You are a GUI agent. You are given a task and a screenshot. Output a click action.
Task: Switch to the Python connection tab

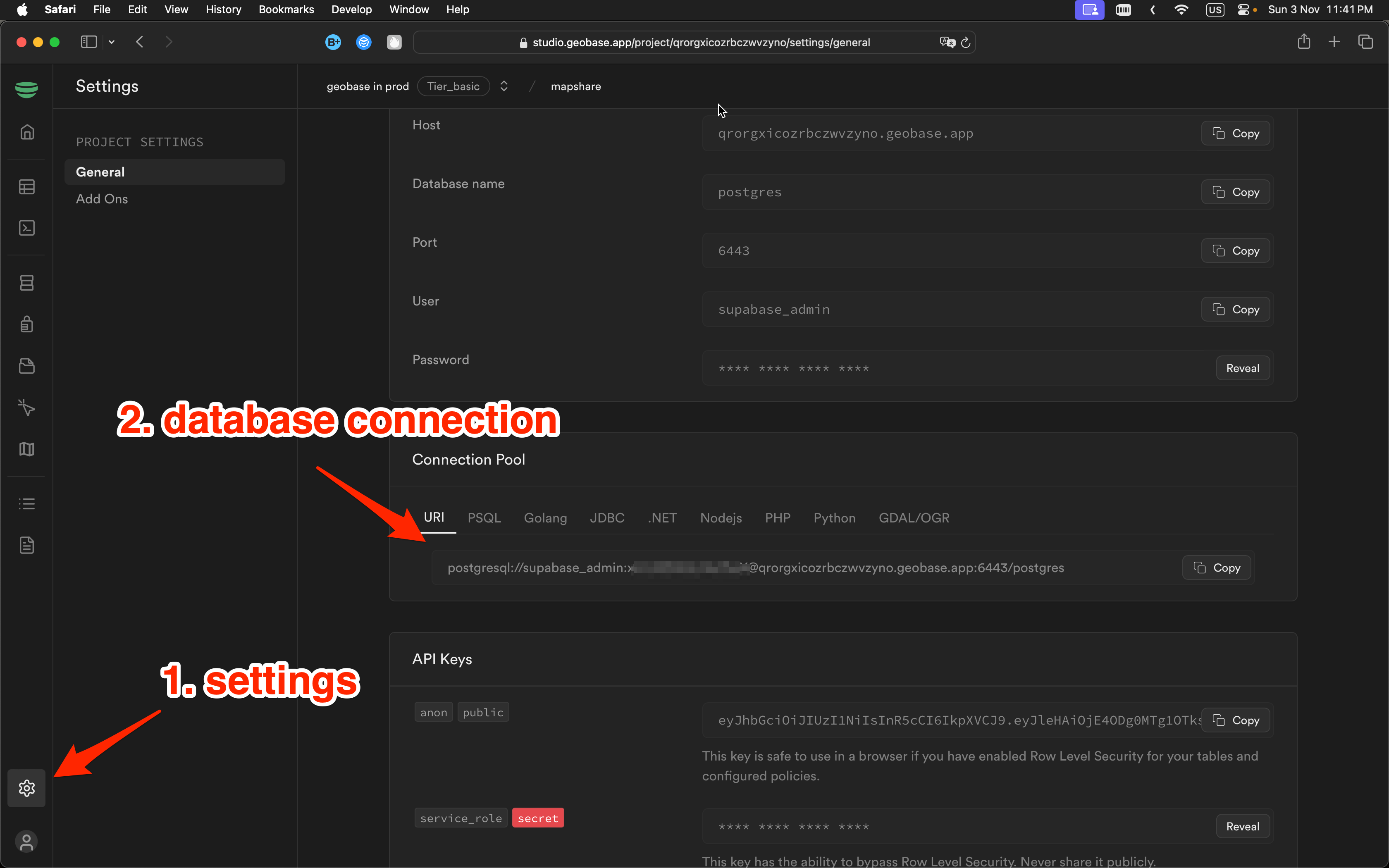[x=834, y=518]
